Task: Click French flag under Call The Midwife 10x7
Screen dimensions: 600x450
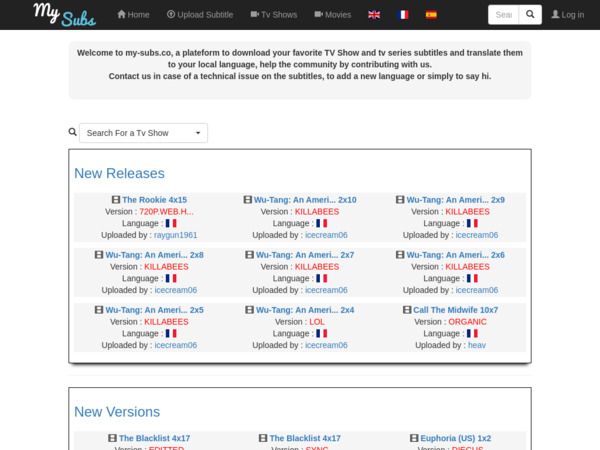Action: (x=472, y=333)
